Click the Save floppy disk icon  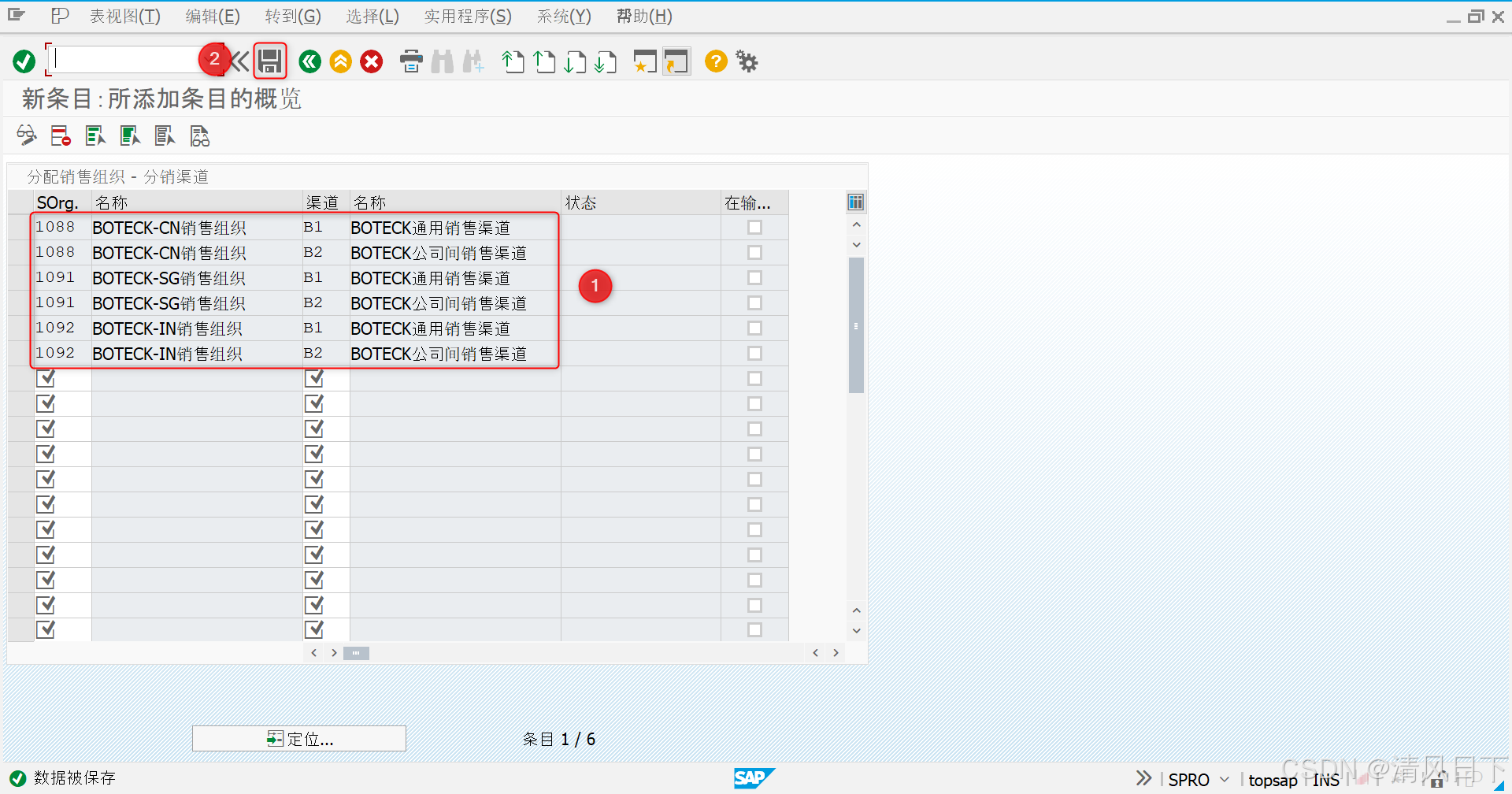coord(270,61)
